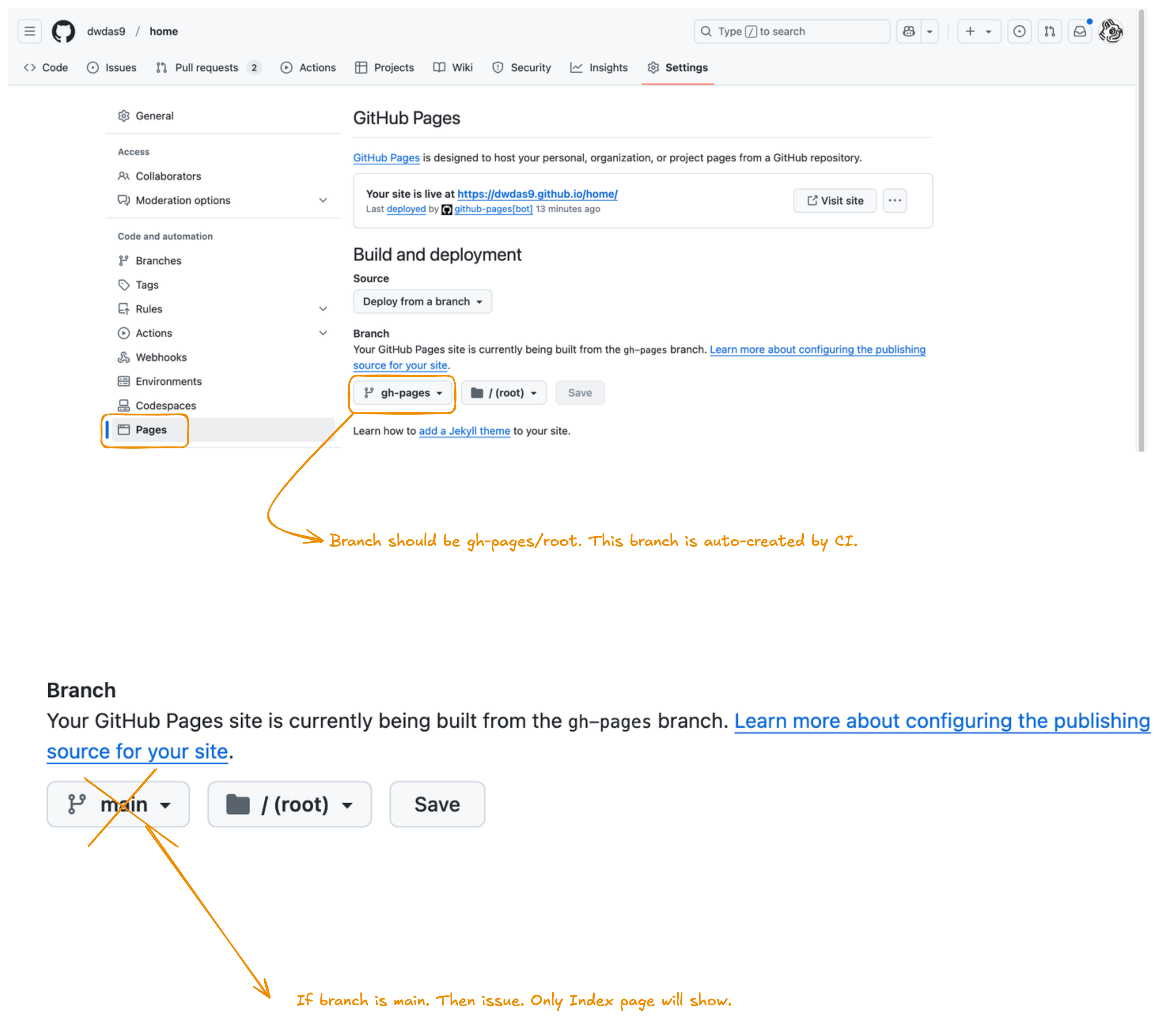This screenshot has width=1176, height=1019.
Task: Open the Pull requests tab
Action: point(208,68)
